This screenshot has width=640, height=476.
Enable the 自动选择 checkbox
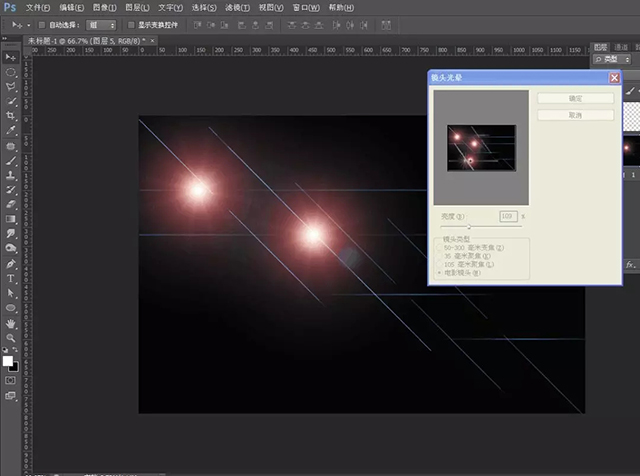[x=41, y=24]
